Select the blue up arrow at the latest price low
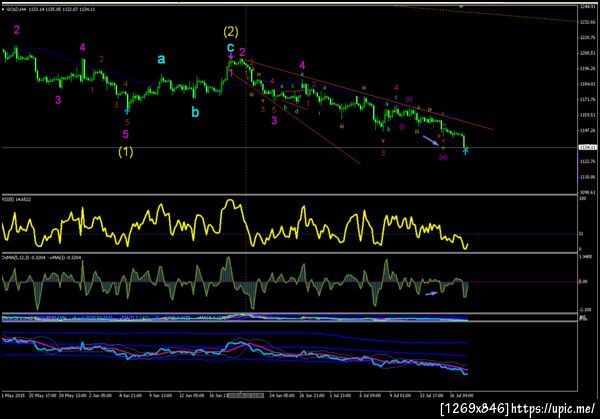The height and width of the screenshot is (419, 600). tap(465, 152)
